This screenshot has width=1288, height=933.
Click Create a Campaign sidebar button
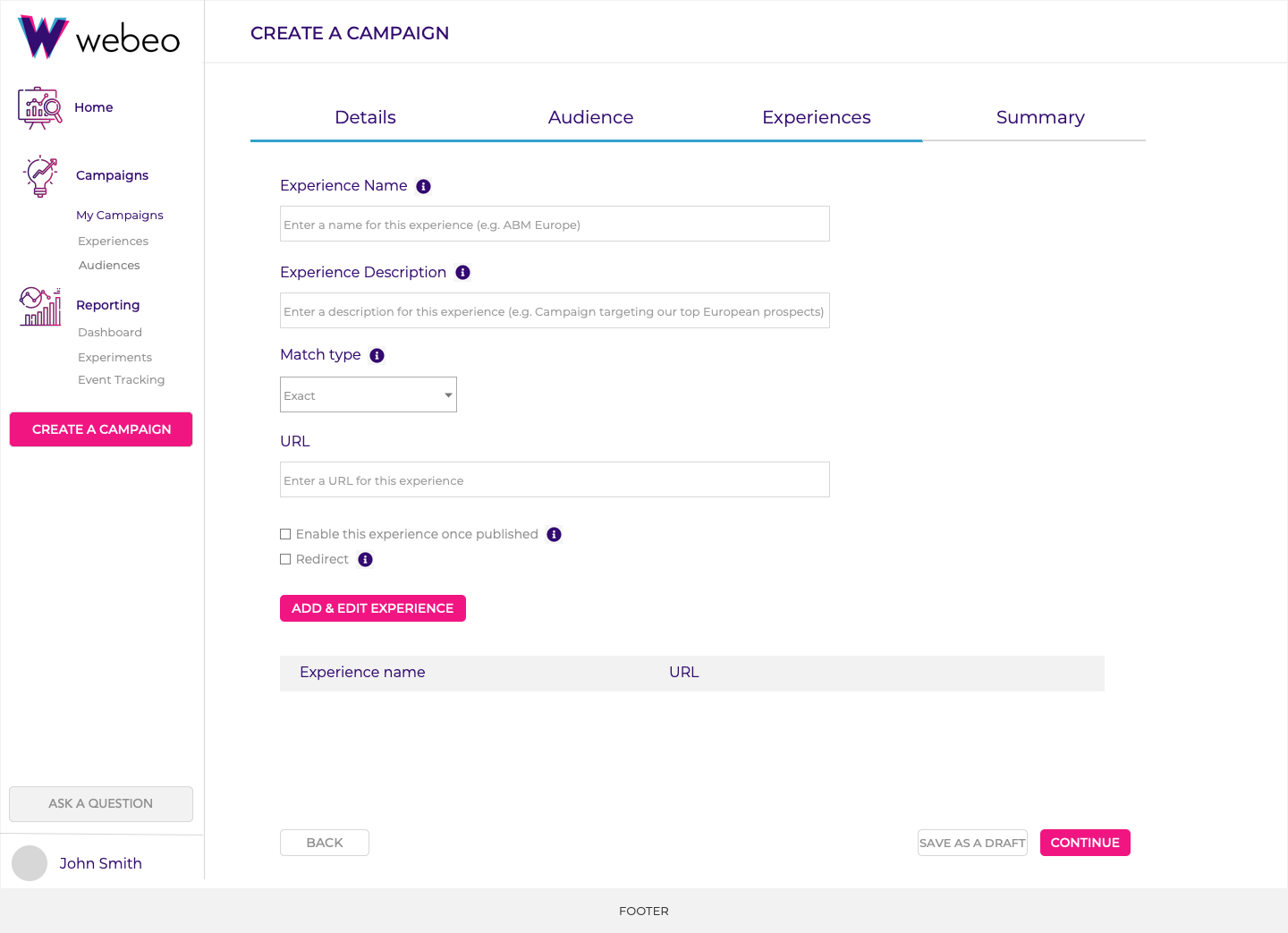point(101,429)
